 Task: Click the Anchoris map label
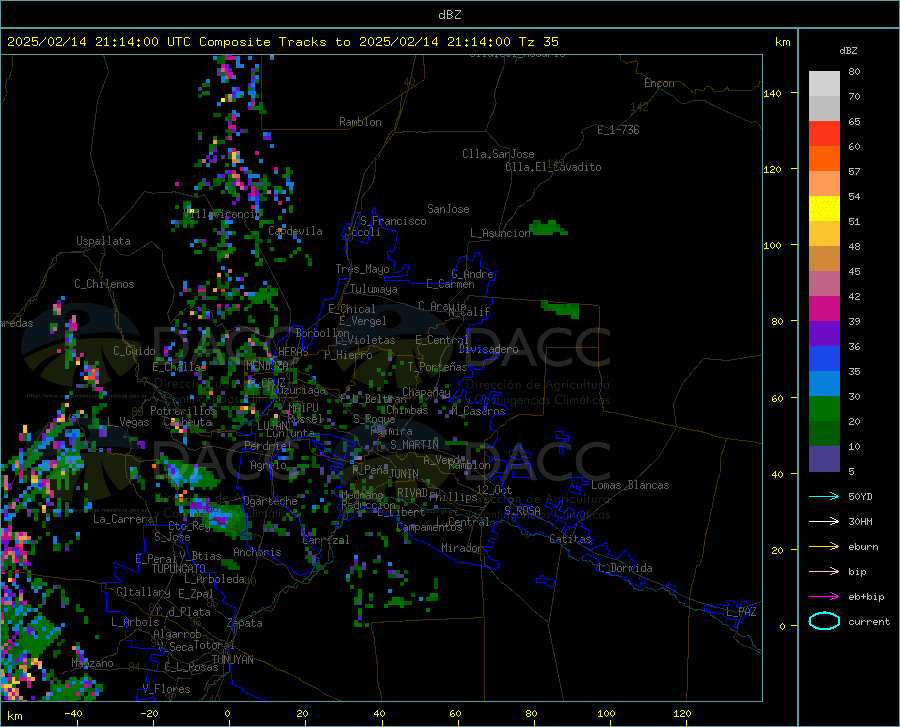click(257, 552)
